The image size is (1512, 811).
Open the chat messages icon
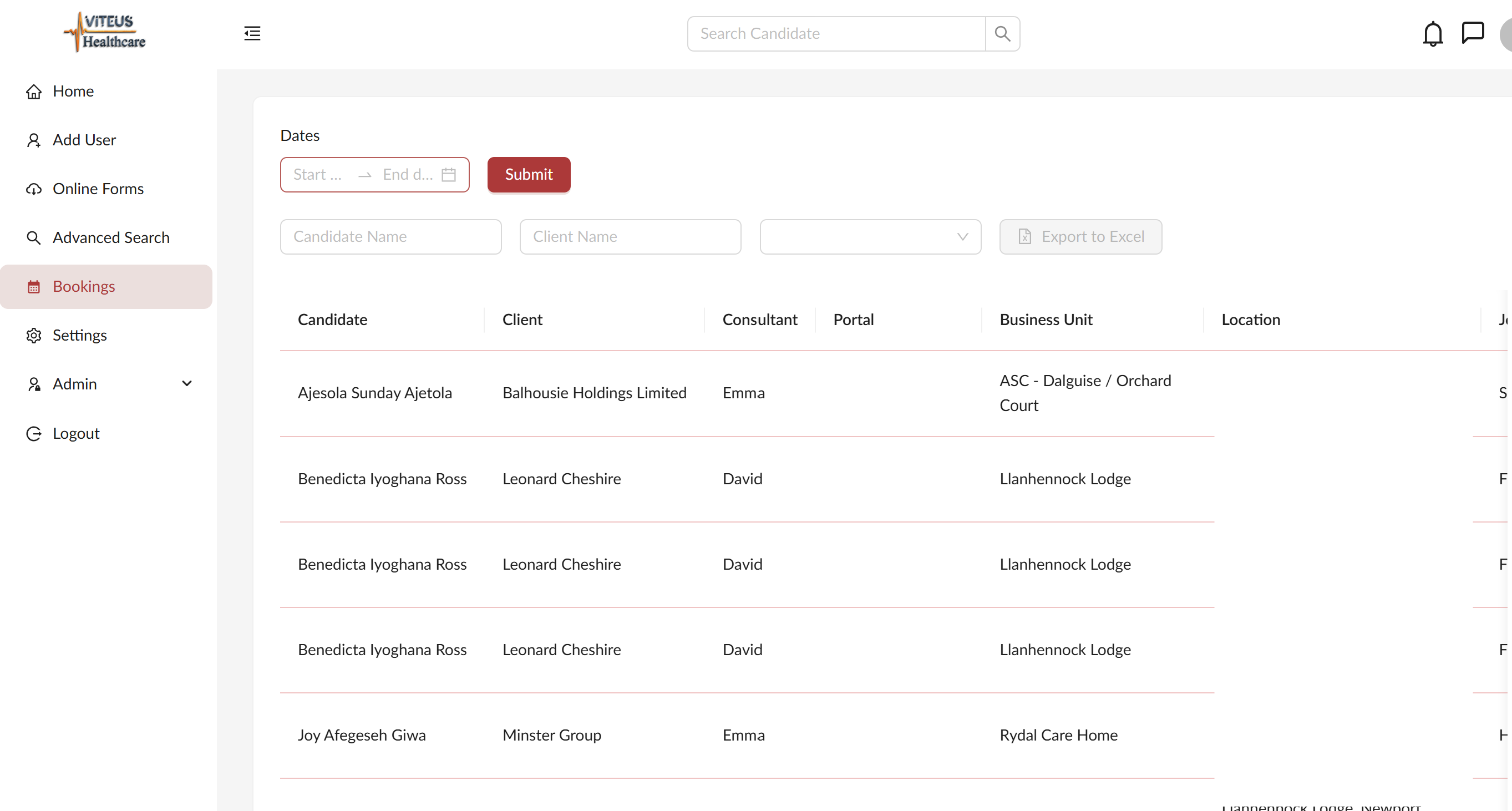1472,33
